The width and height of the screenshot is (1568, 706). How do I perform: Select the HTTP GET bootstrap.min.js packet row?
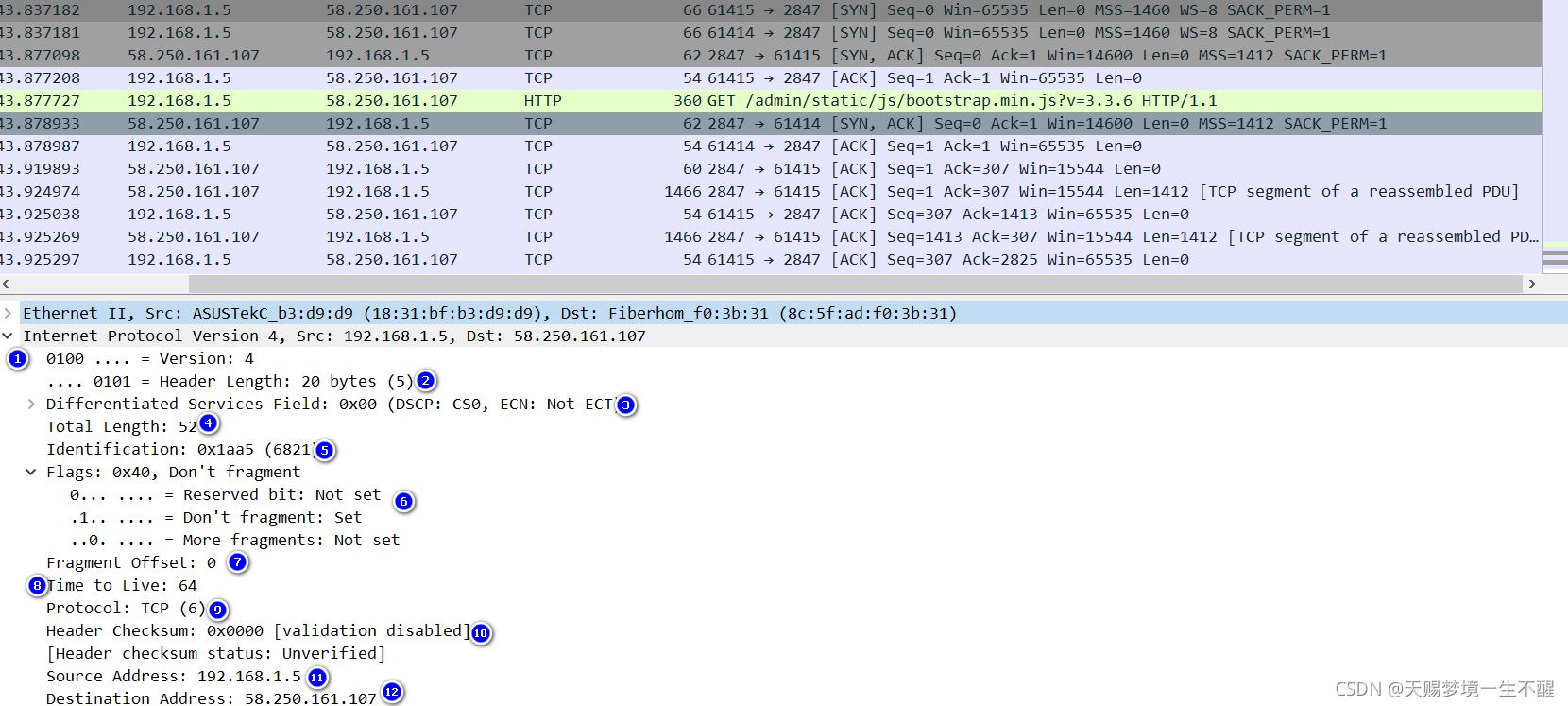click(771, 100)
